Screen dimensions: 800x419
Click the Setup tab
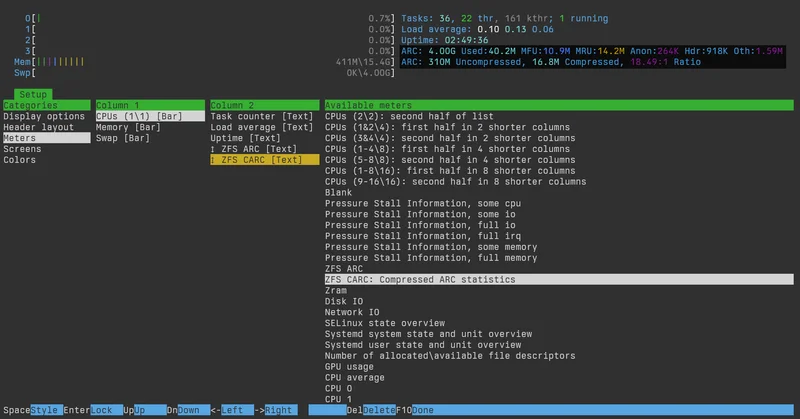coord(34,94)
